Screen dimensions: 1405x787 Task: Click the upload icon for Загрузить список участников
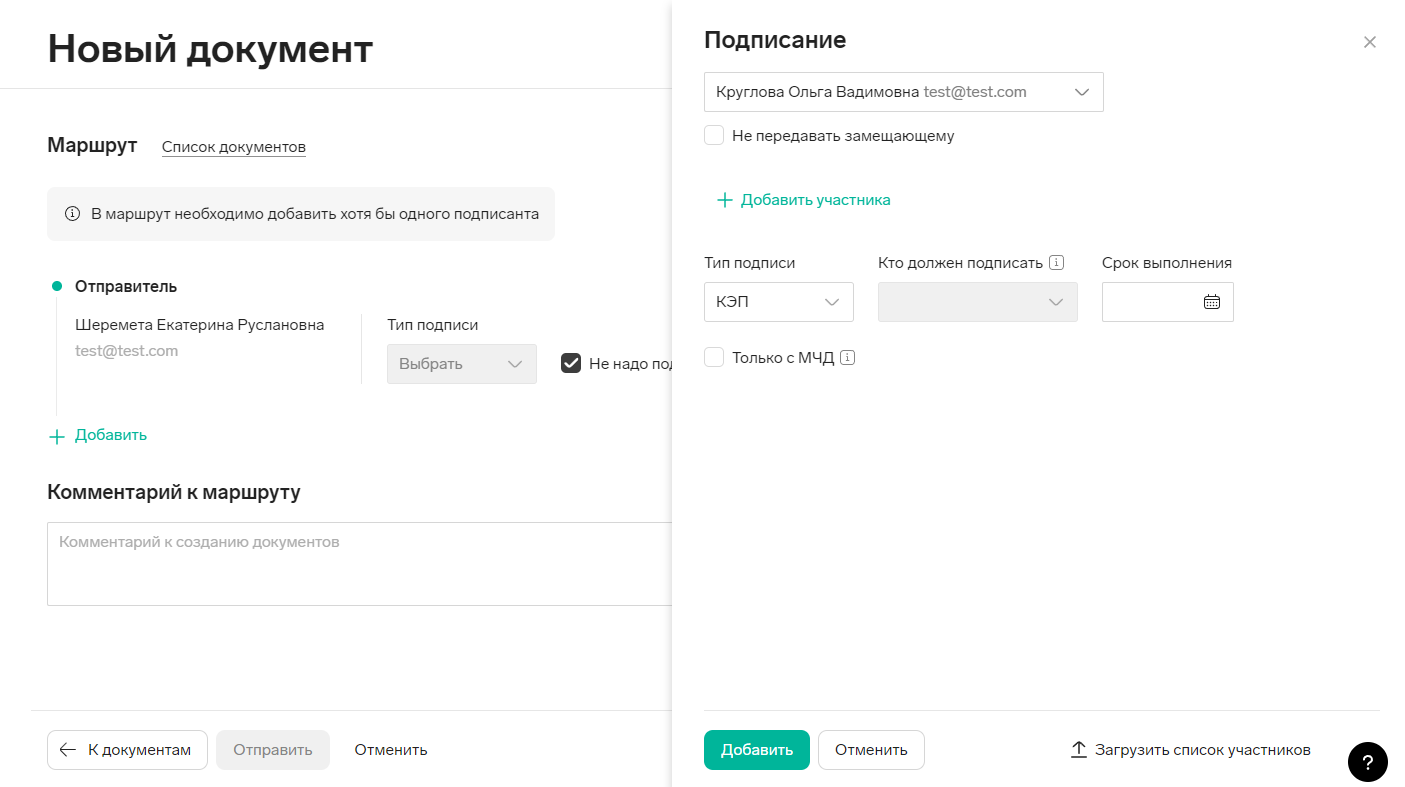(x=1079, y=750)
